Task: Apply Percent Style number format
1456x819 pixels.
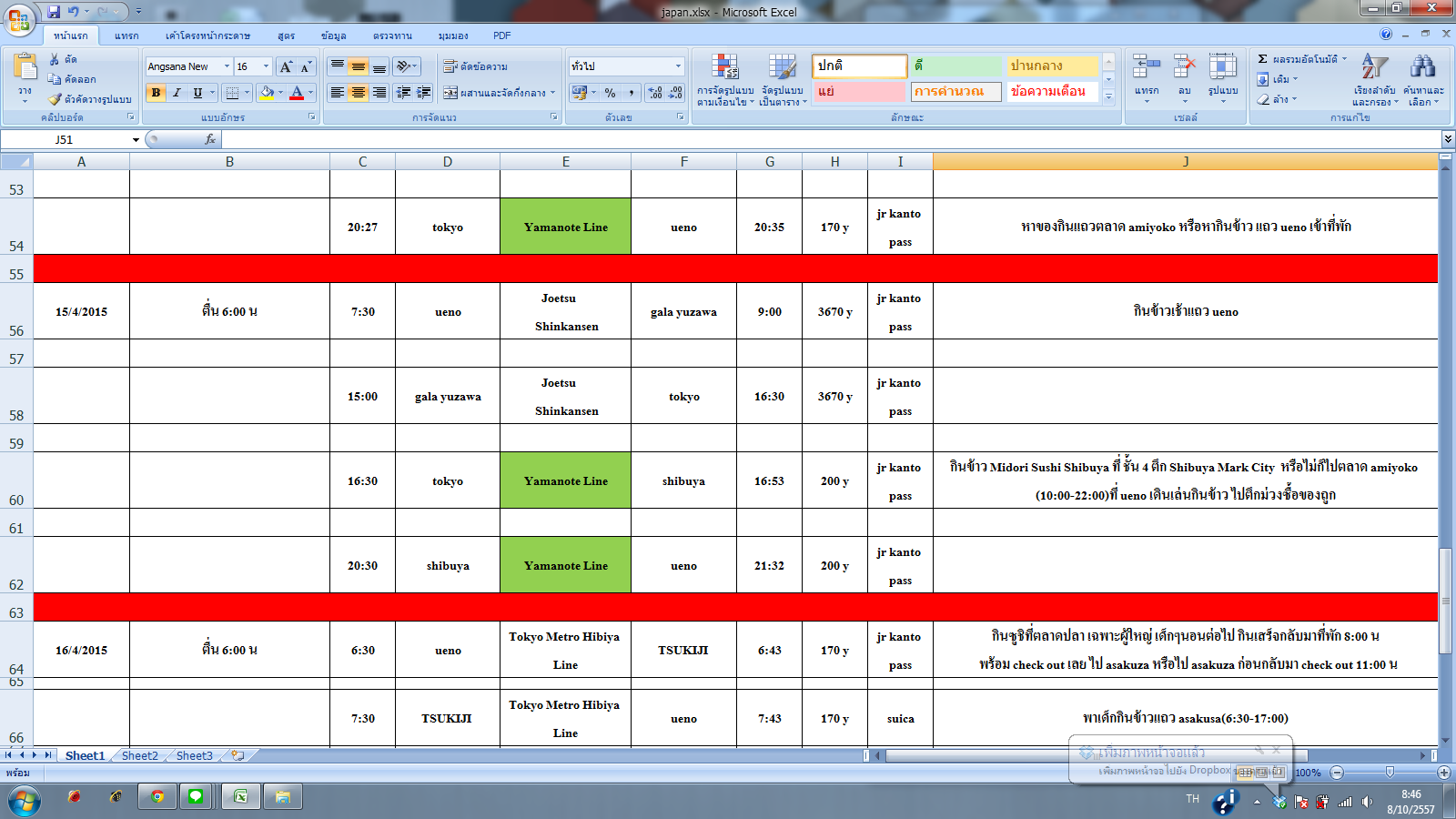Action: [610, 93]
